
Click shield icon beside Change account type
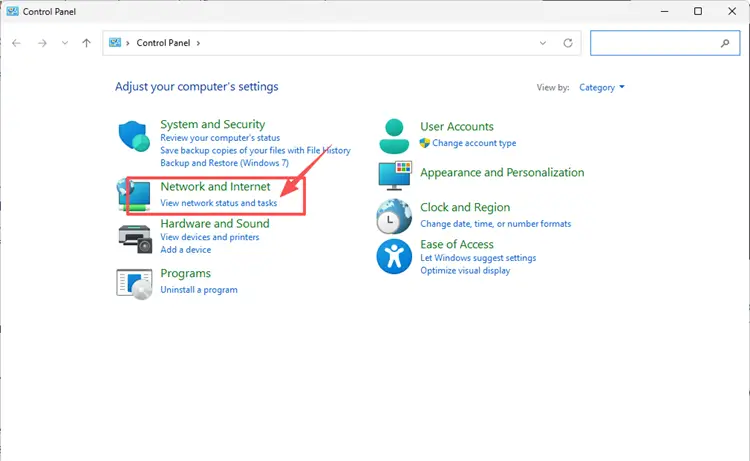tap(425, 143)
